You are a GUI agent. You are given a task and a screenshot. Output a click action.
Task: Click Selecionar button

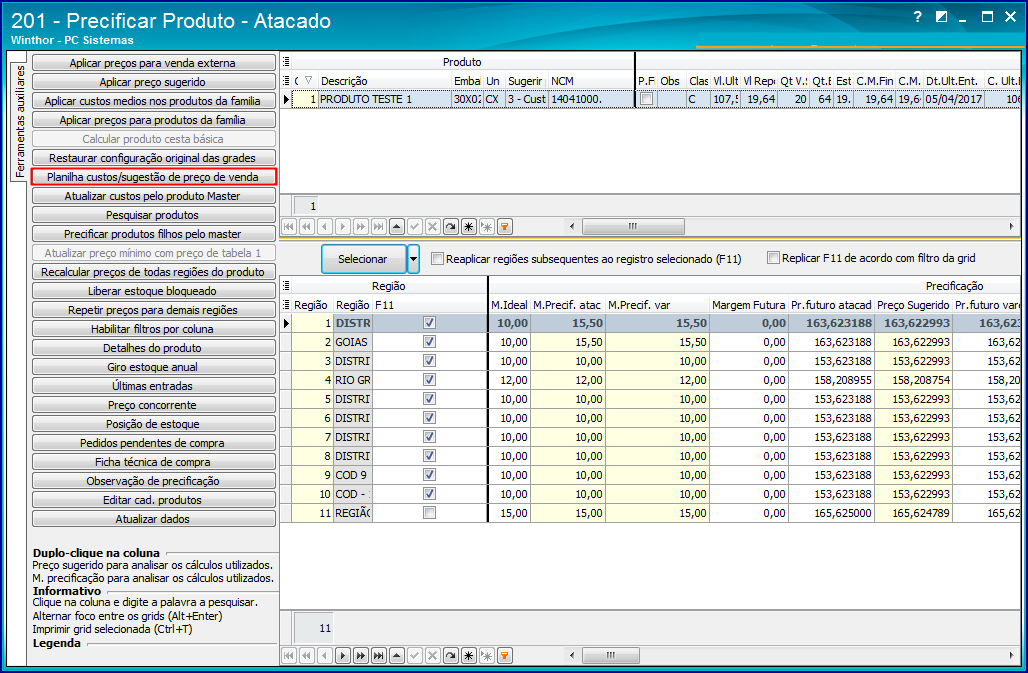click(x=363, y=259)
